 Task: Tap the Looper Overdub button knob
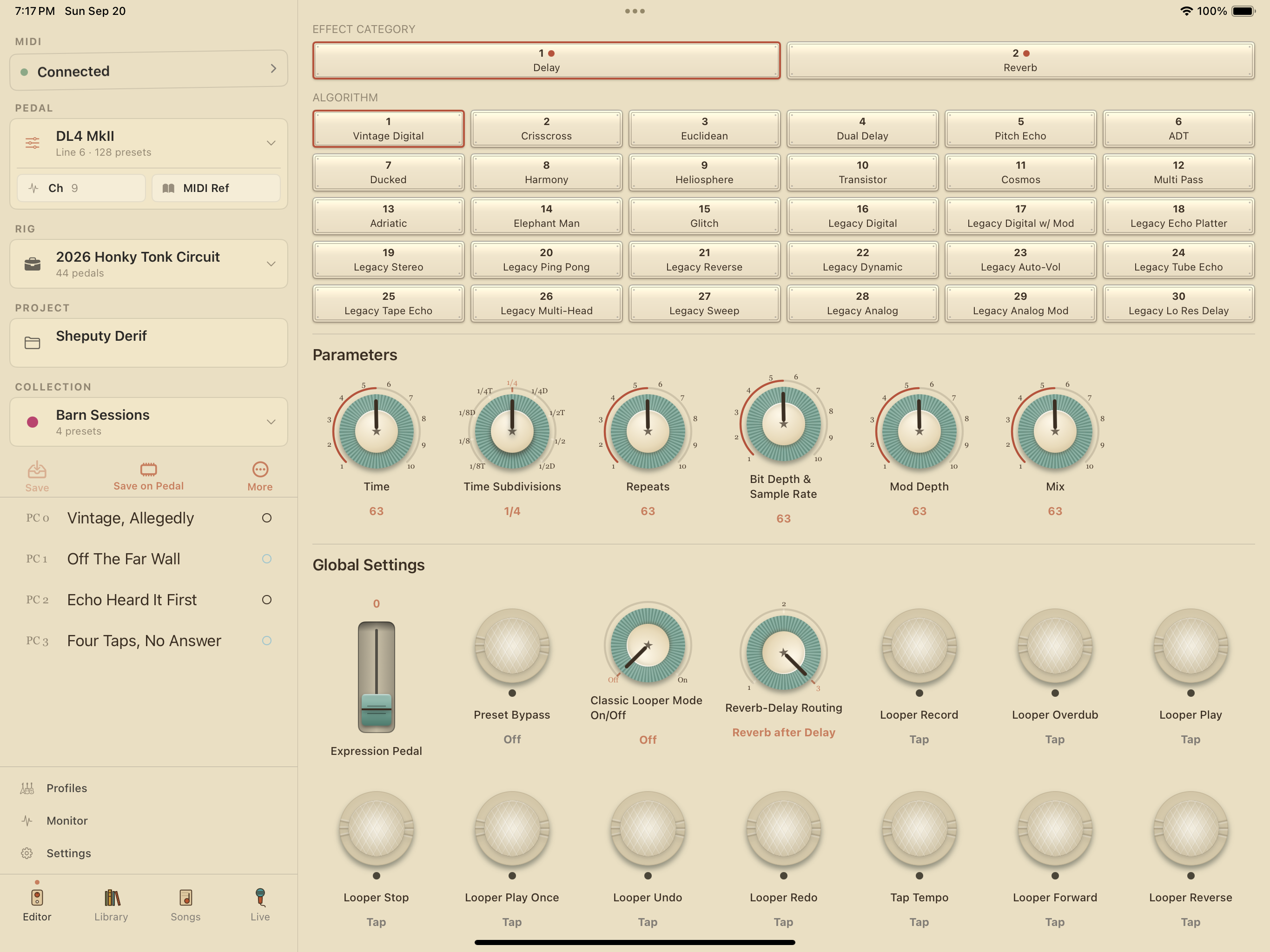click(x=1055, y=646)
